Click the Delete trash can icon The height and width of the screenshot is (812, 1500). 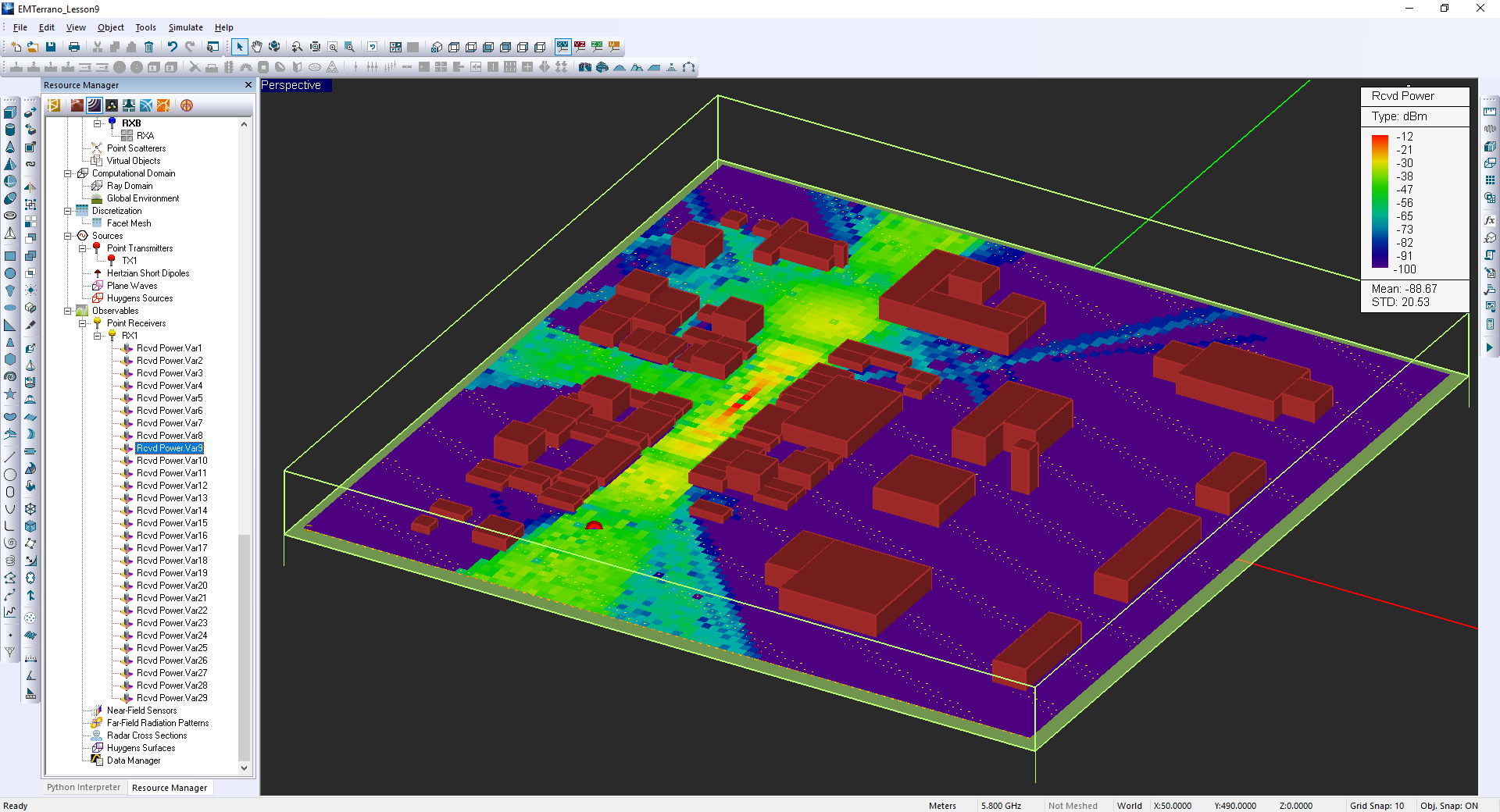(x=148, y=47)
